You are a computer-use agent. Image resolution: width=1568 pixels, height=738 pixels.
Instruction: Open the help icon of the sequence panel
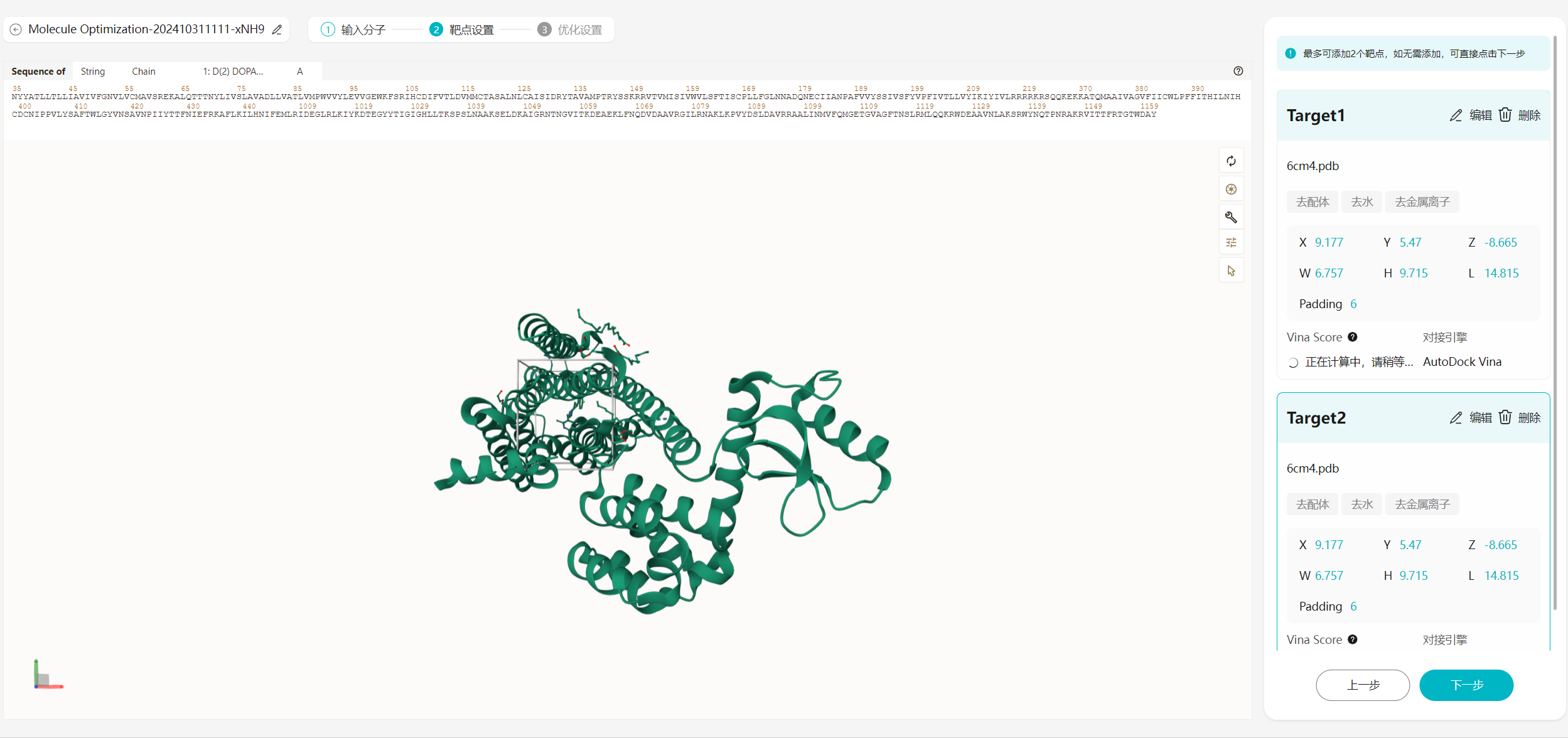[x=1238, y=71]
